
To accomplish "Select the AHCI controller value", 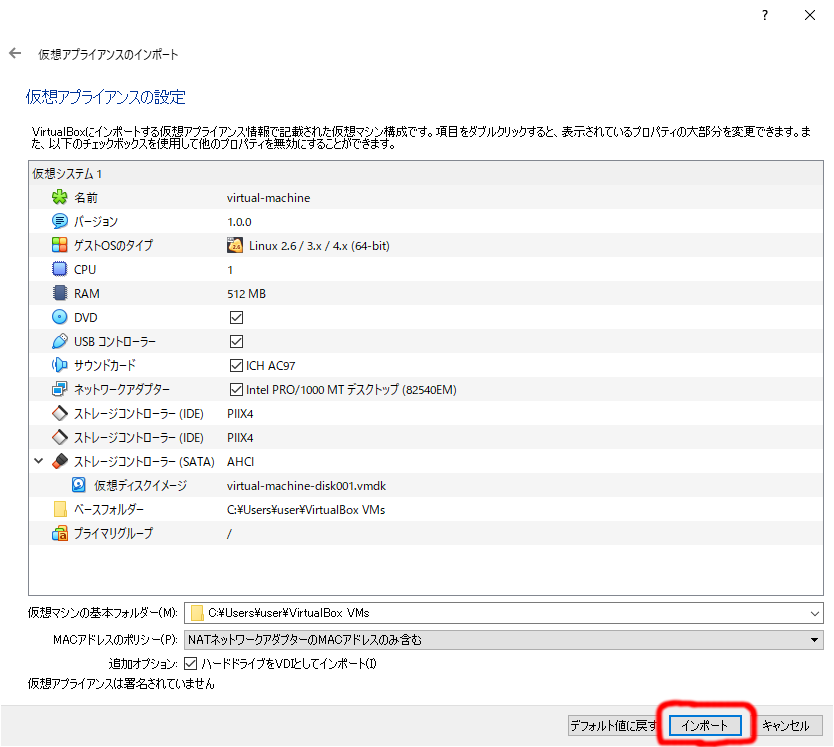I will [240, 461].
